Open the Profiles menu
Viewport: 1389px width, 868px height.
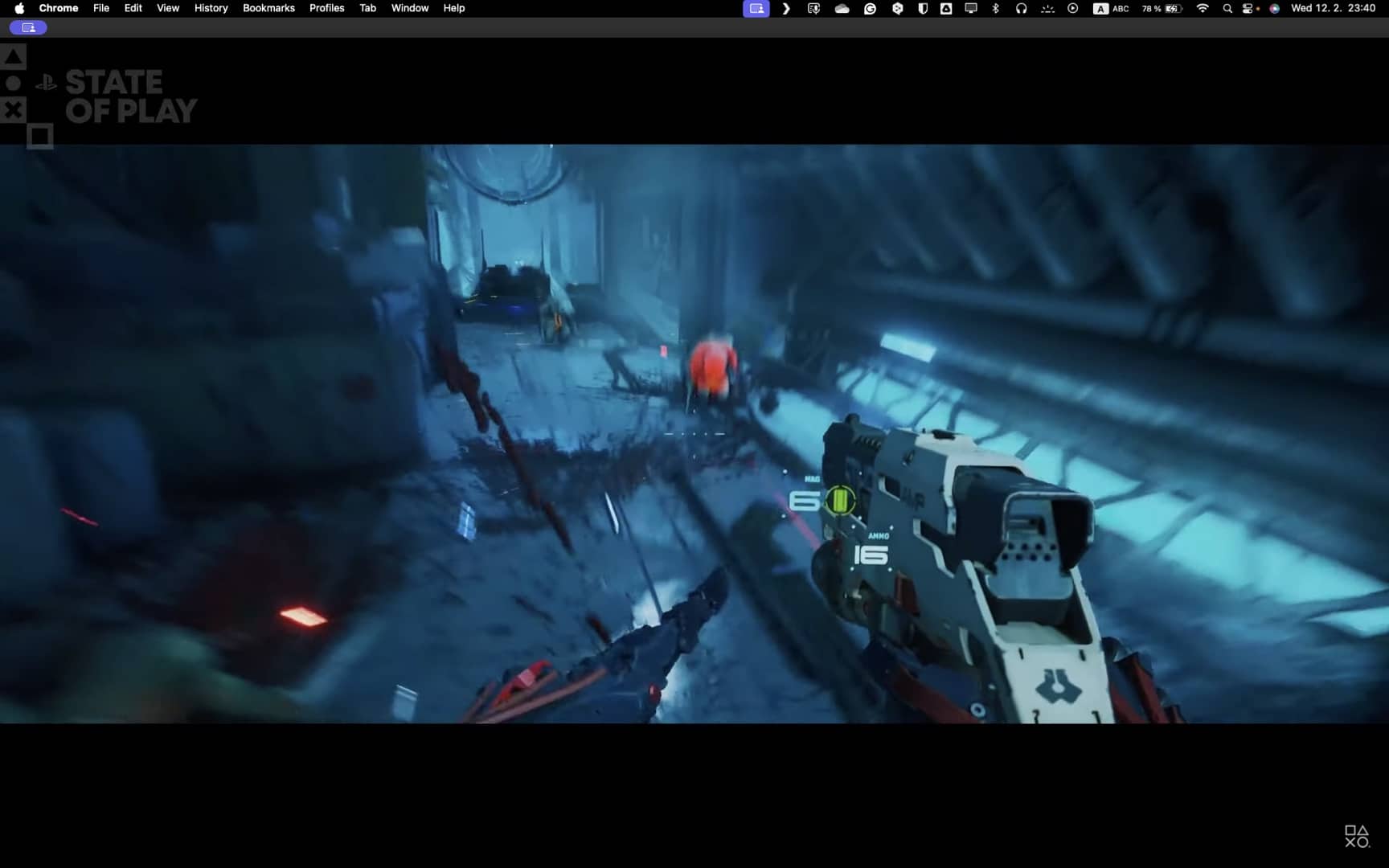[327, 8]
